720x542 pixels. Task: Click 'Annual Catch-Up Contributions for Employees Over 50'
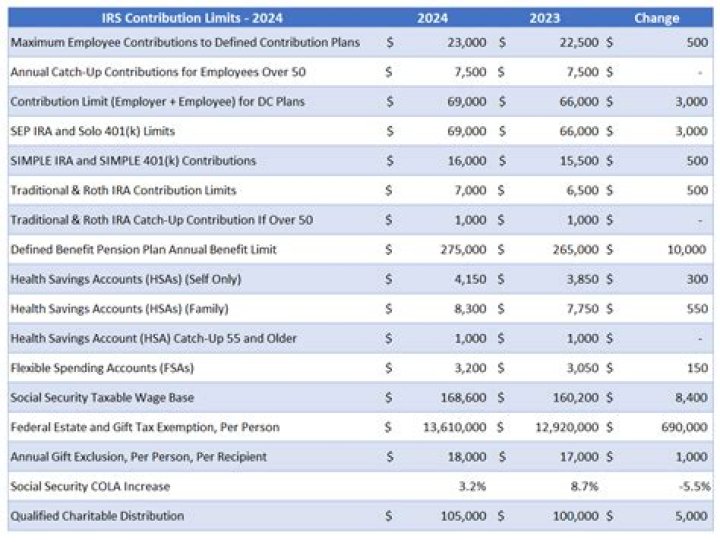[158, 72]
